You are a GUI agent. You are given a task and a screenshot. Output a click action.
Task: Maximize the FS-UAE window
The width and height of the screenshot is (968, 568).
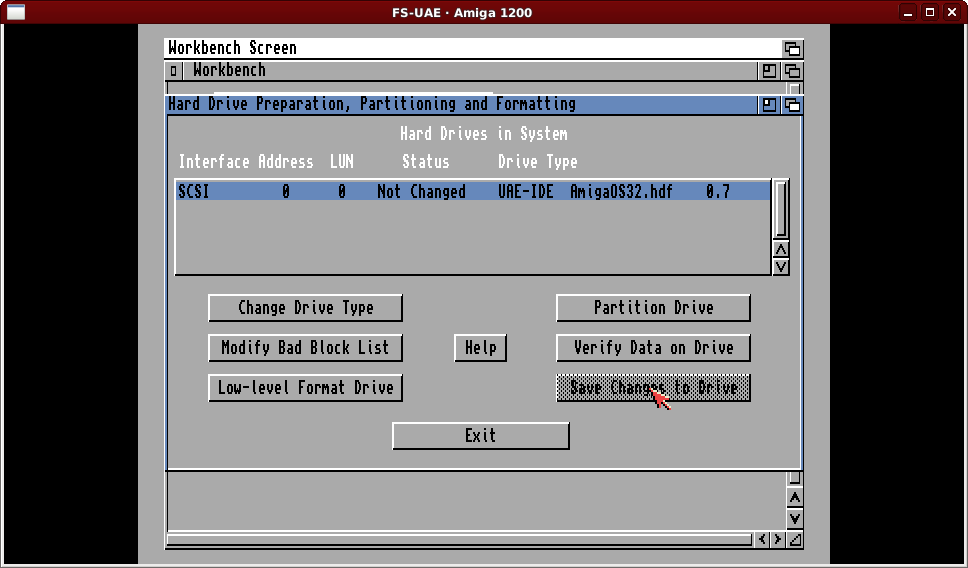(x=930, y=12)
